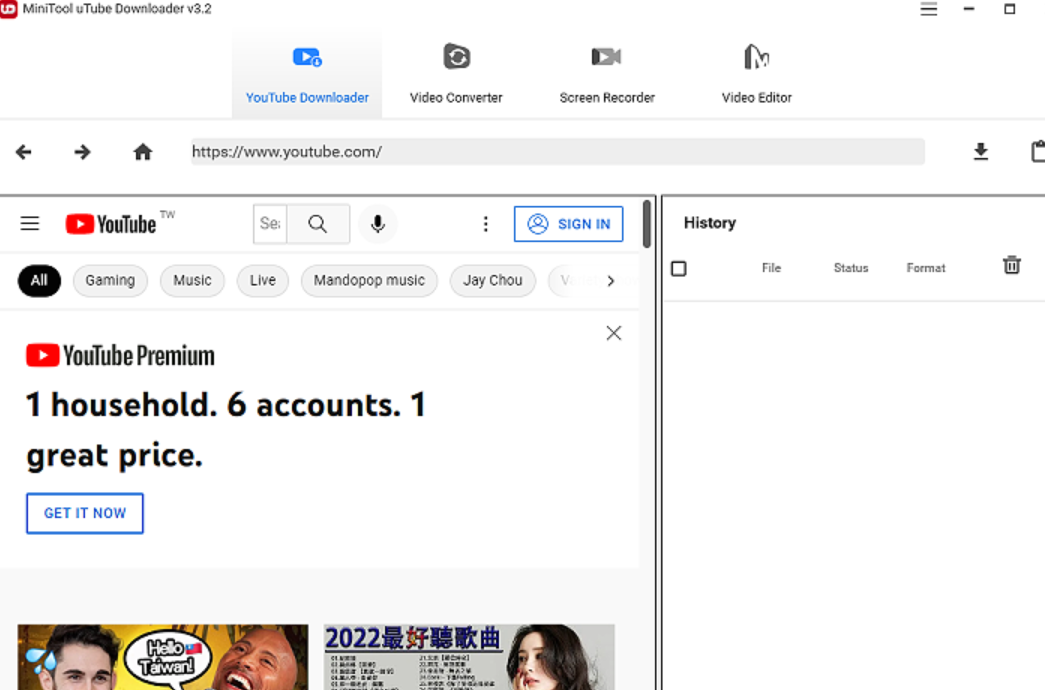Go forward with the right arrow
This screenshot has height=690, width=1045.
tap(83, 152)
